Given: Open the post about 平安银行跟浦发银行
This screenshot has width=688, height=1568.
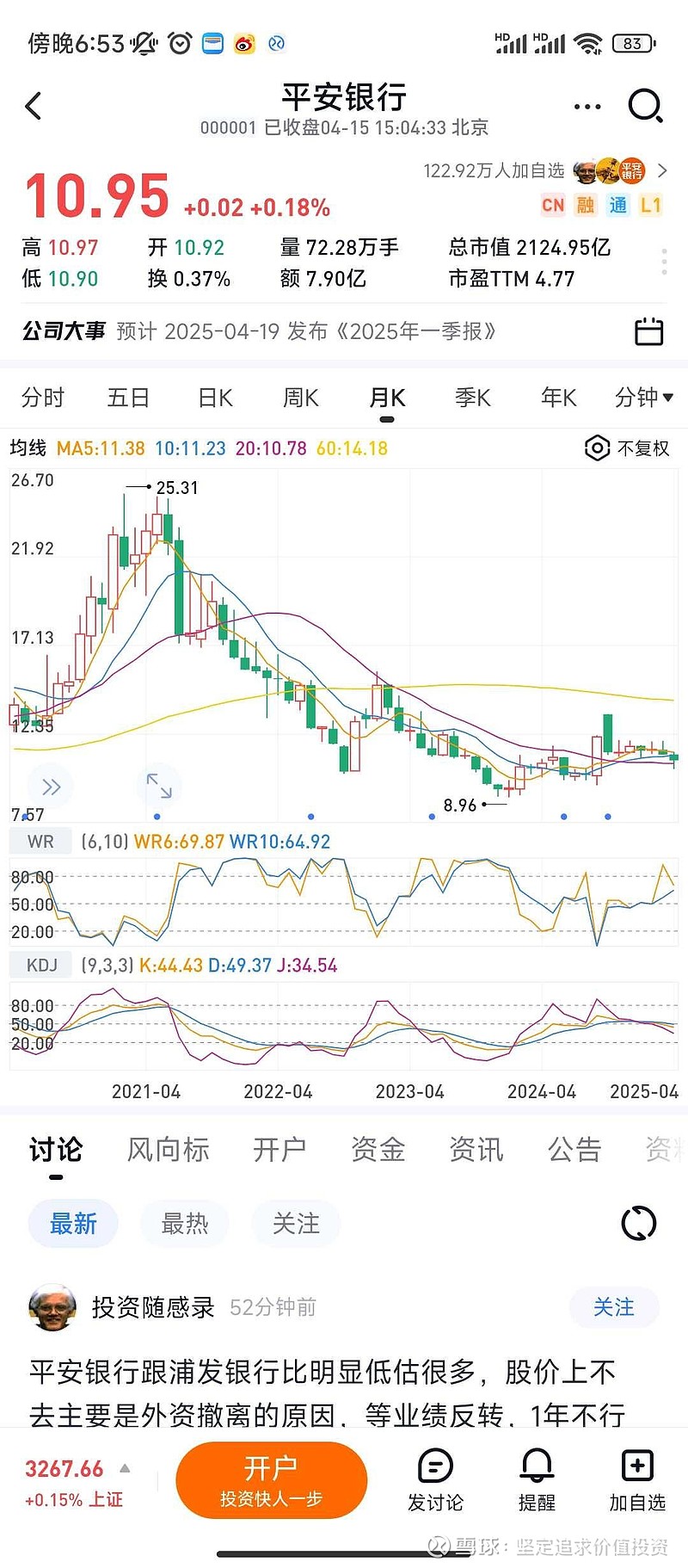Looking at the screenshot, I should pos(327,1392).
